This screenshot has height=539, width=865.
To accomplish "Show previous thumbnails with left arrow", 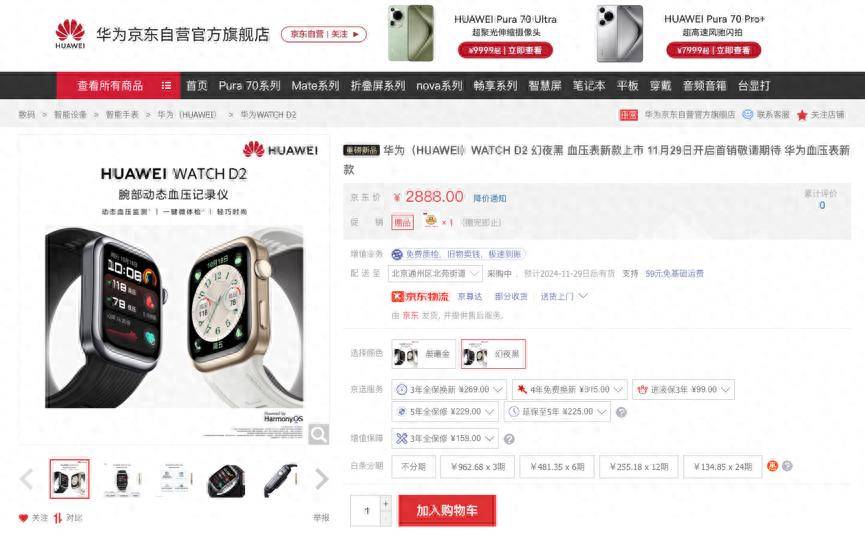I will coord(26,479).
